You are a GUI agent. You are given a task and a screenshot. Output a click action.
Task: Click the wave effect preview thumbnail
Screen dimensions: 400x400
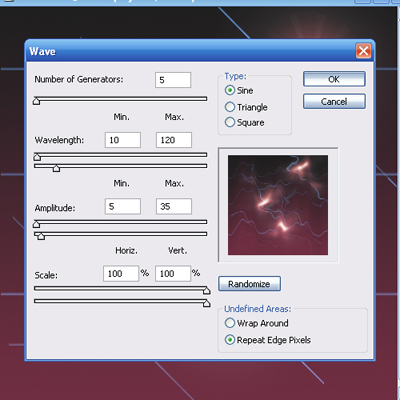pyautogui.click(x=278, y=205)
